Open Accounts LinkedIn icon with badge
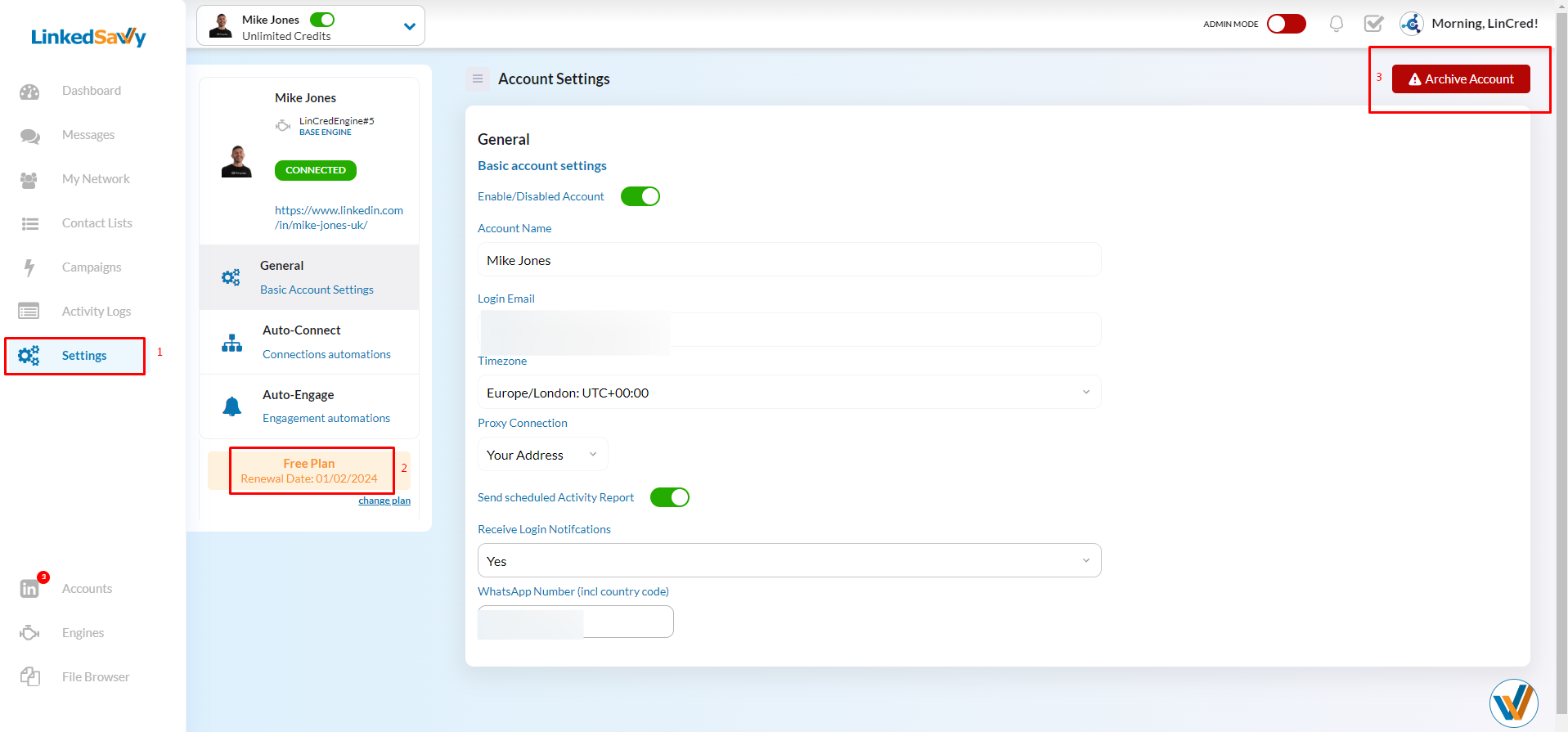Viewport: 1568px width, 732px height. click(30, 589)
